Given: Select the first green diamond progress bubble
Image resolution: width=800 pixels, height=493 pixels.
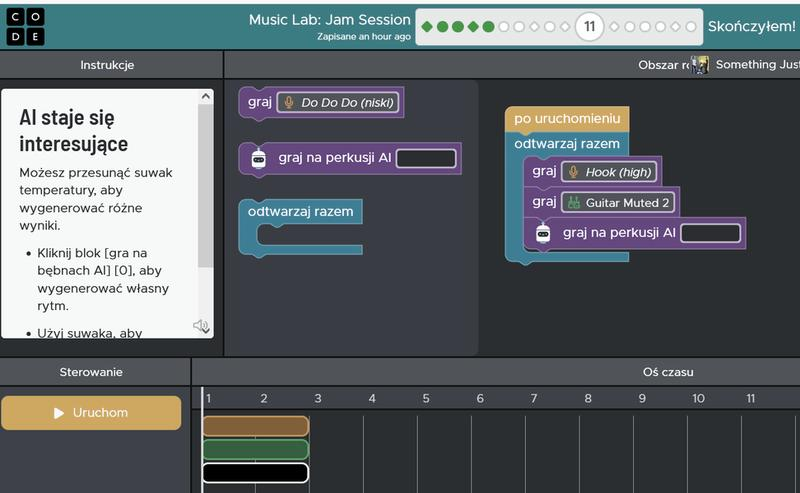Looking at the screenshot, I should pos(428,27).
